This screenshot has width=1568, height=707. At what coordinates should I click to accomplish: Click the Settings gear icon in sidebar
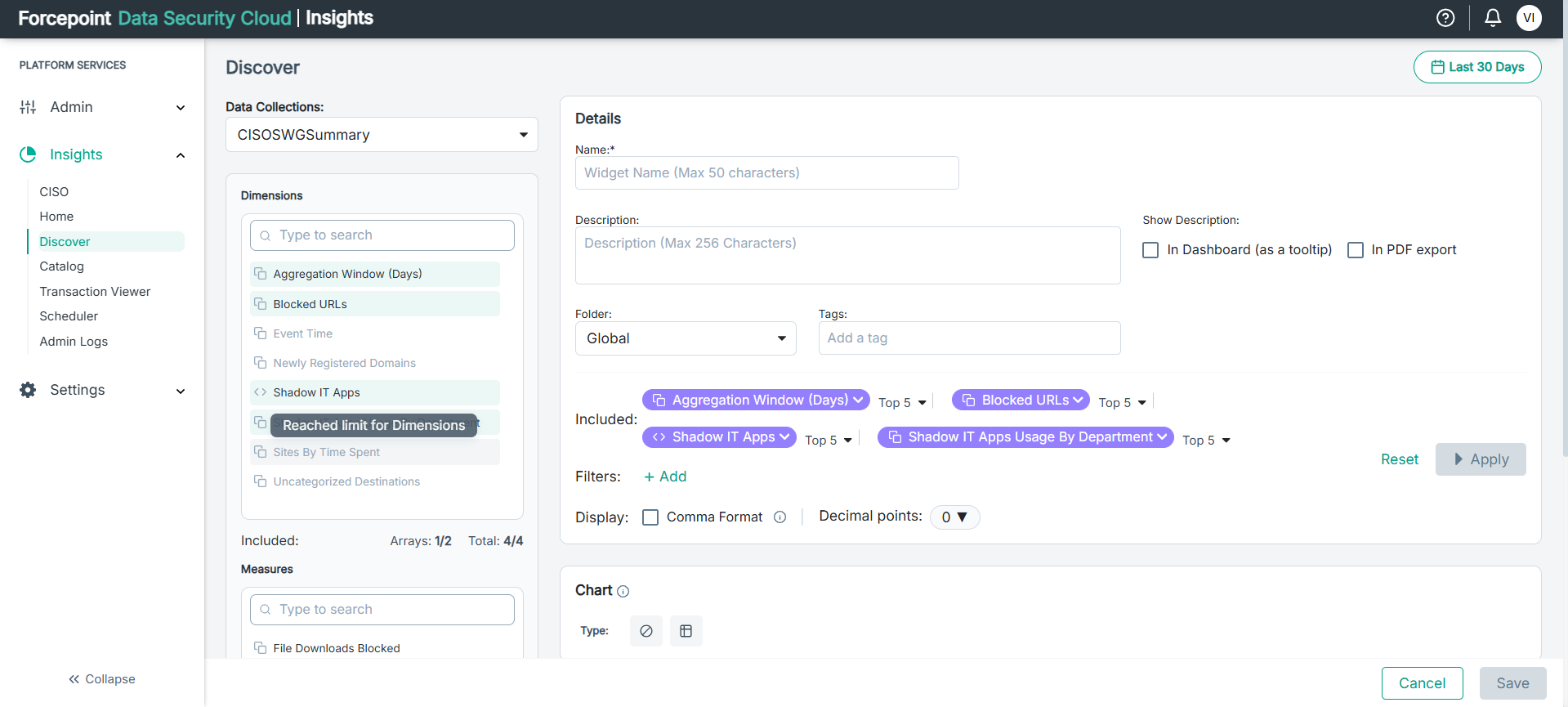click(x=28, y=390)
